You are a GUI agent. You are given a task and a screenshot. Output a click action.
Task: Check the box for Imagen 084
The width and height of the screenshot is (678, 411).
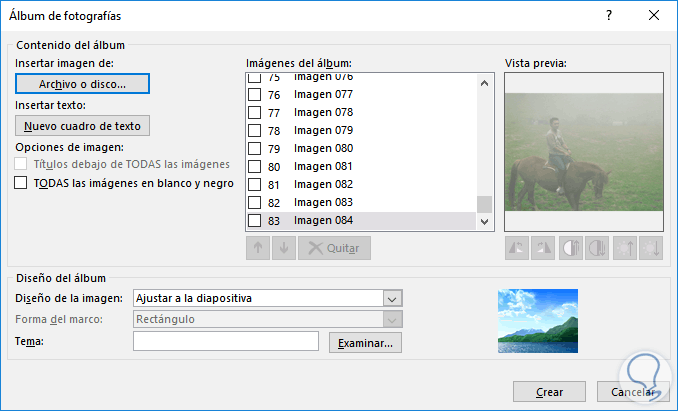[254, 221]
